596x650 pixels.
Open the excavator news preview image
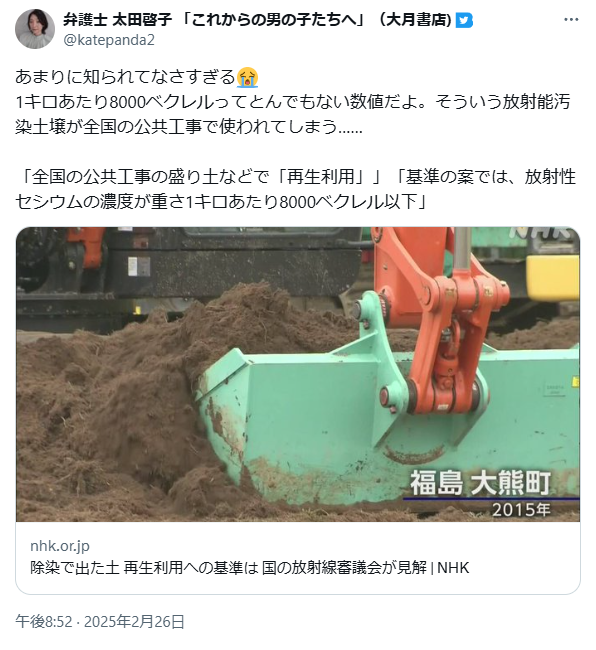point(298,374)
